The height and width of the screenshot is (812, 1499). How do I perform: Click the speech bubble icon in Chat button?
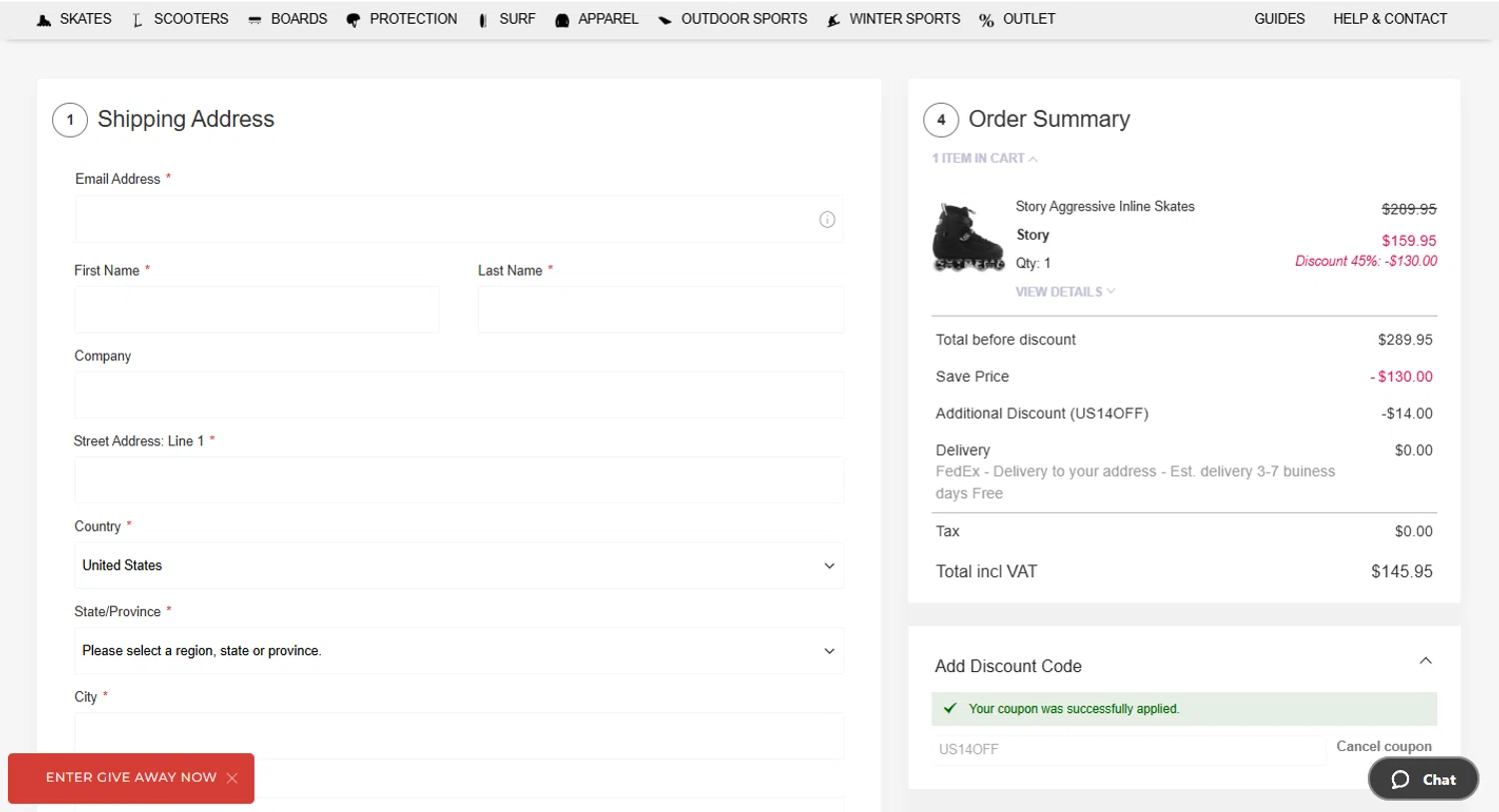point(1400,780)
